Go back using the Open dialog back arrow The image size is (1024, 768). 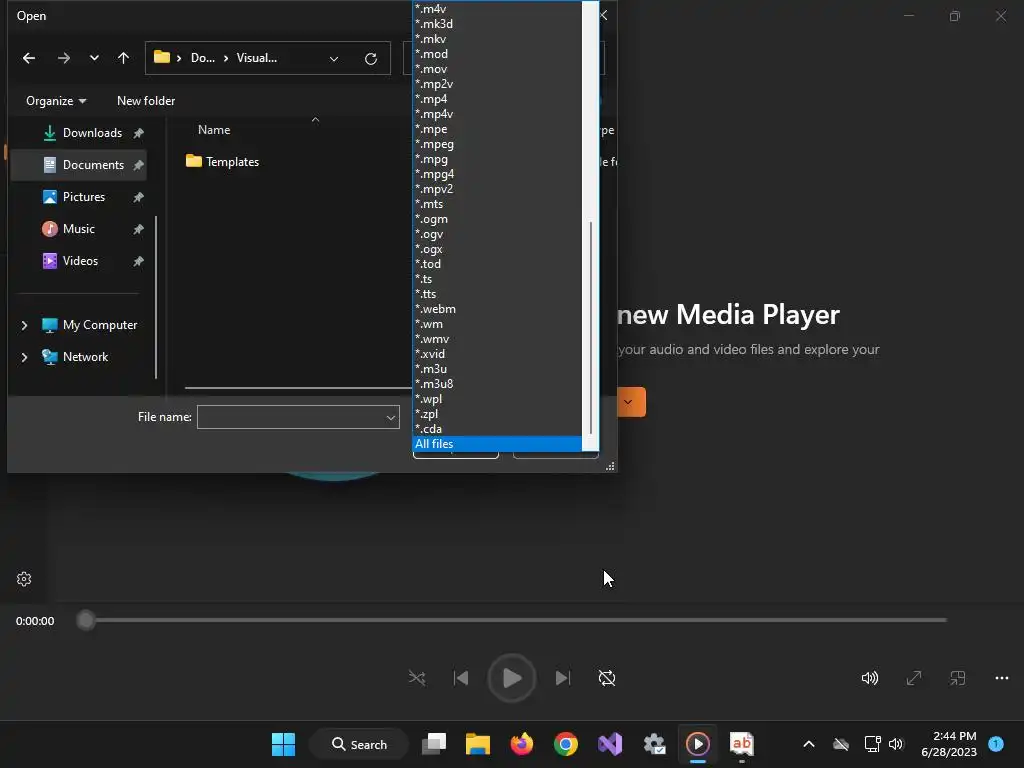29,58
